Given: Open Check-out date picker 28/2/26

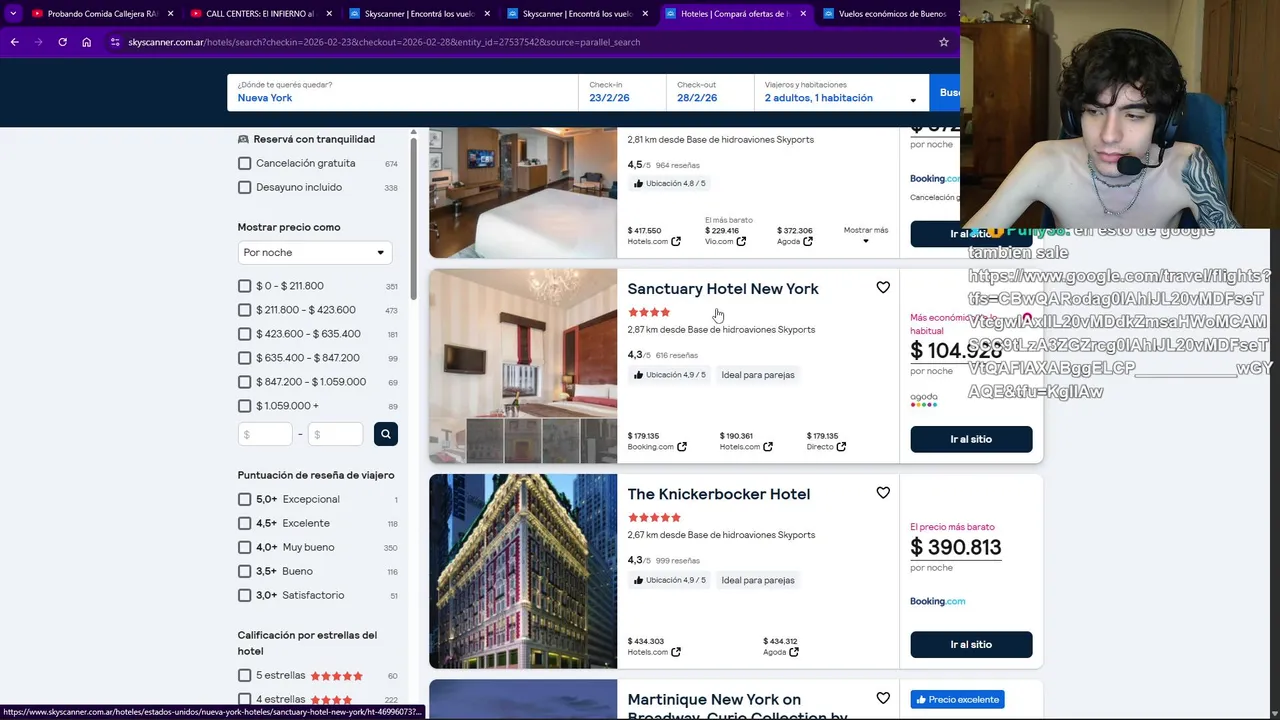Looking at the screenshot, I should tap(709, 92).
